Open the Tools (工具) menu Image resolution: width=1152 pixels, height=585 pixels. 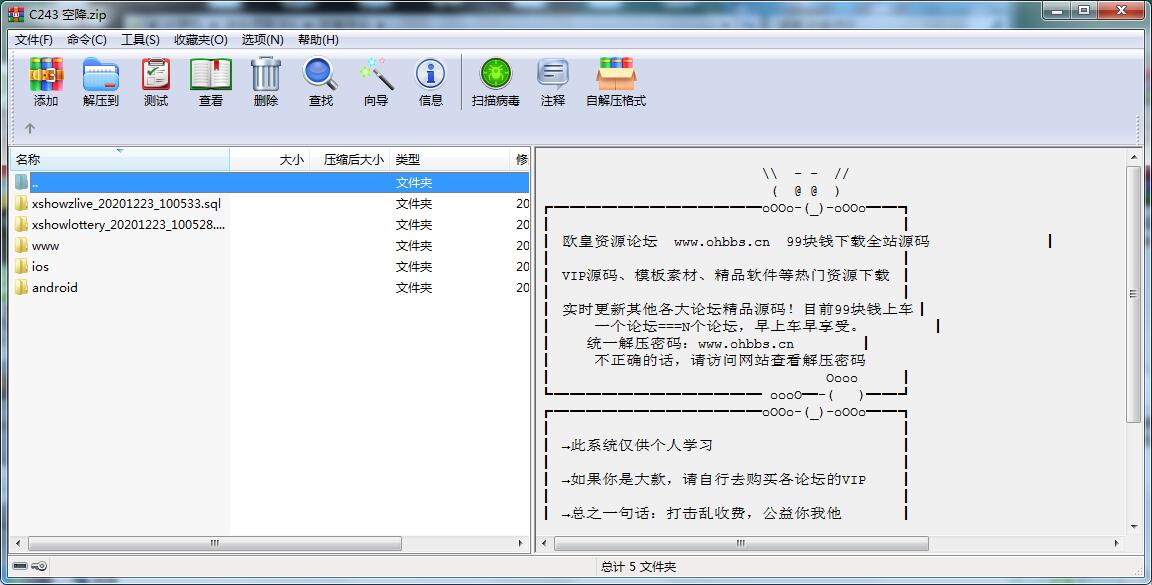pyautogui.click(x=140, y=40)
